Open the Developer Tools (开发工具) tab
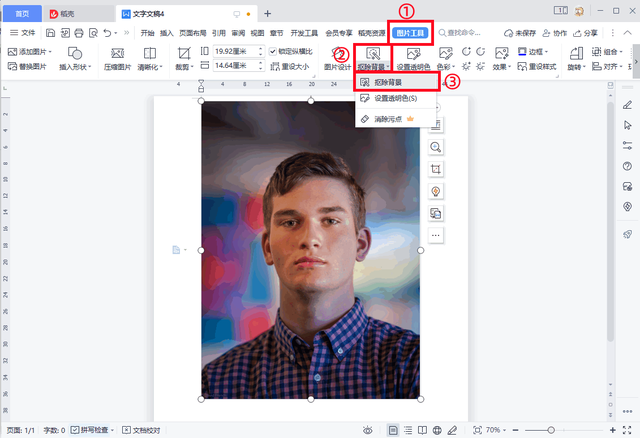The height and width of the screenshot is (438, 640). (x=304, y=33)
